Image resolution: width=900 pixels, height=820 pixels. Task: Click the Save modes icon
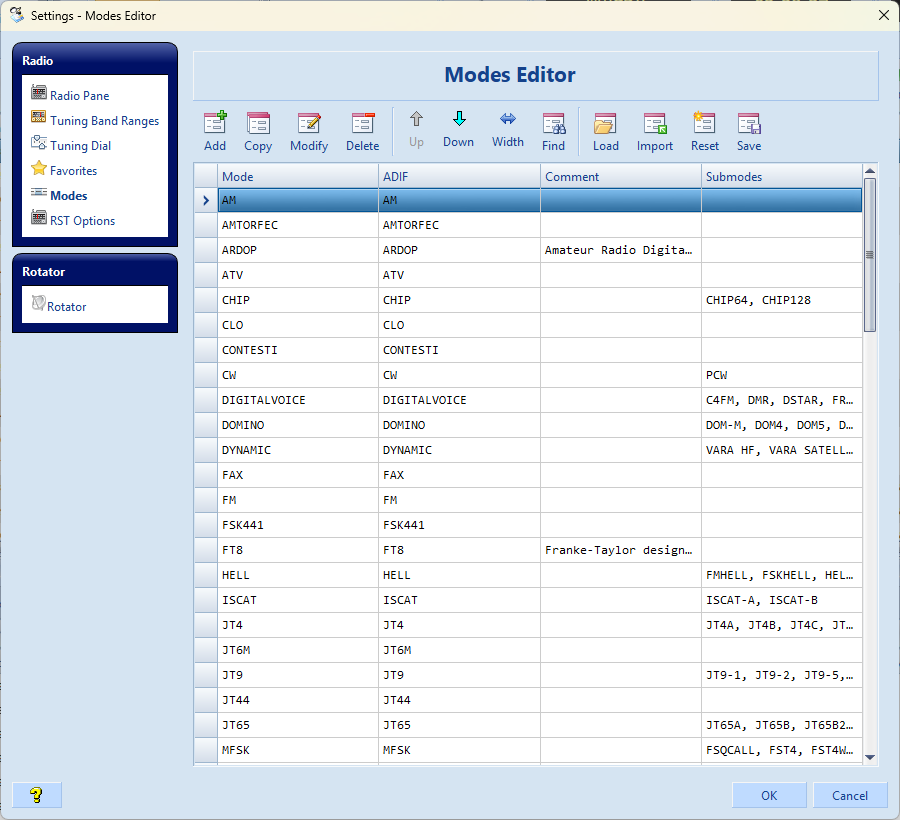point(749,124)
